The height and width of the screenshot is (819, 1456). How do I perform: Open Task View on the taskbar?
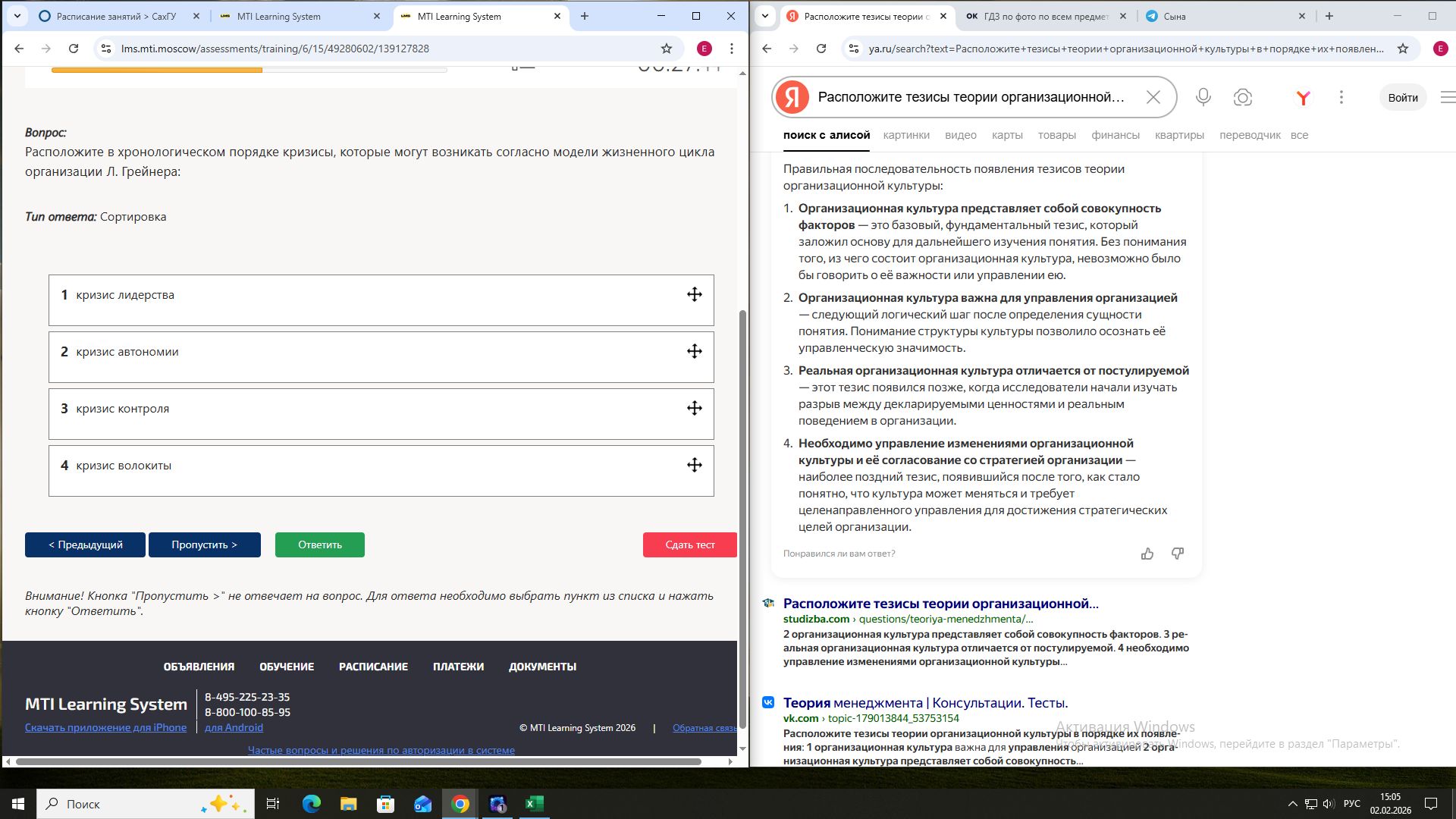[x=273, y=804]
